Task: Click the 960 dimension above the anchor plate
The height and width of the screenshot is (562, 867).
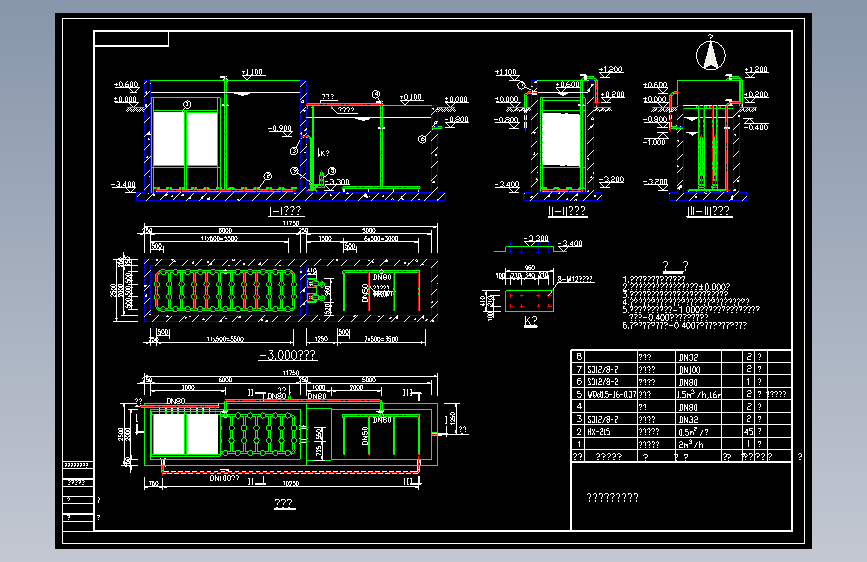Action: (530, 268)
